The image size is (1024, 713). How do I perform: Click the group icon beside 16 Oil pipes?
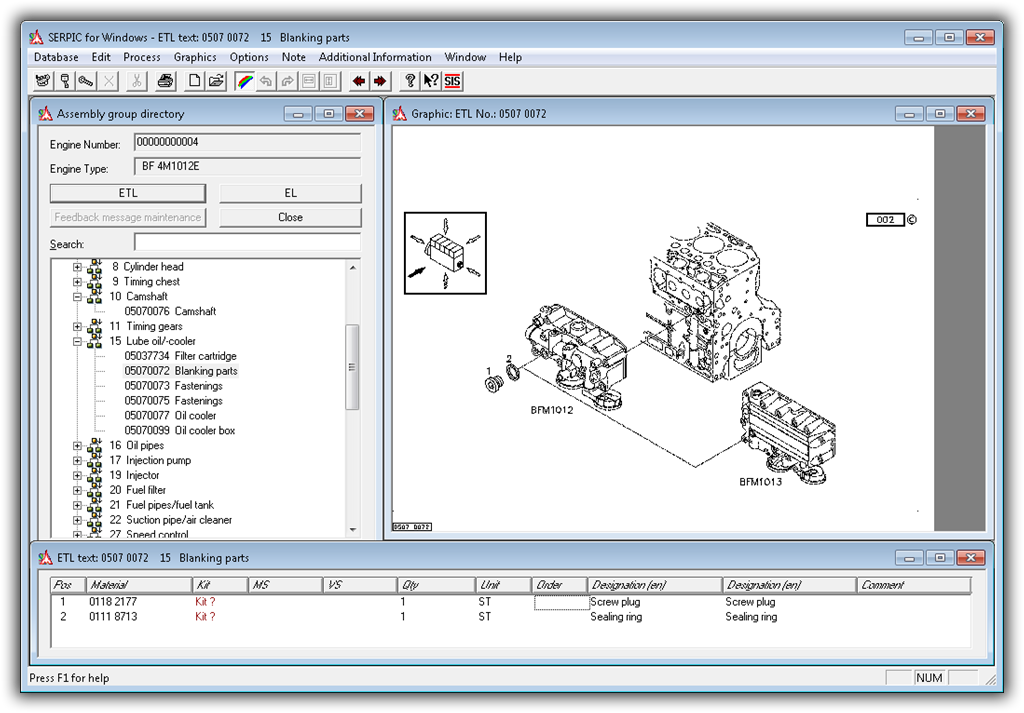(x=95, y=445)
